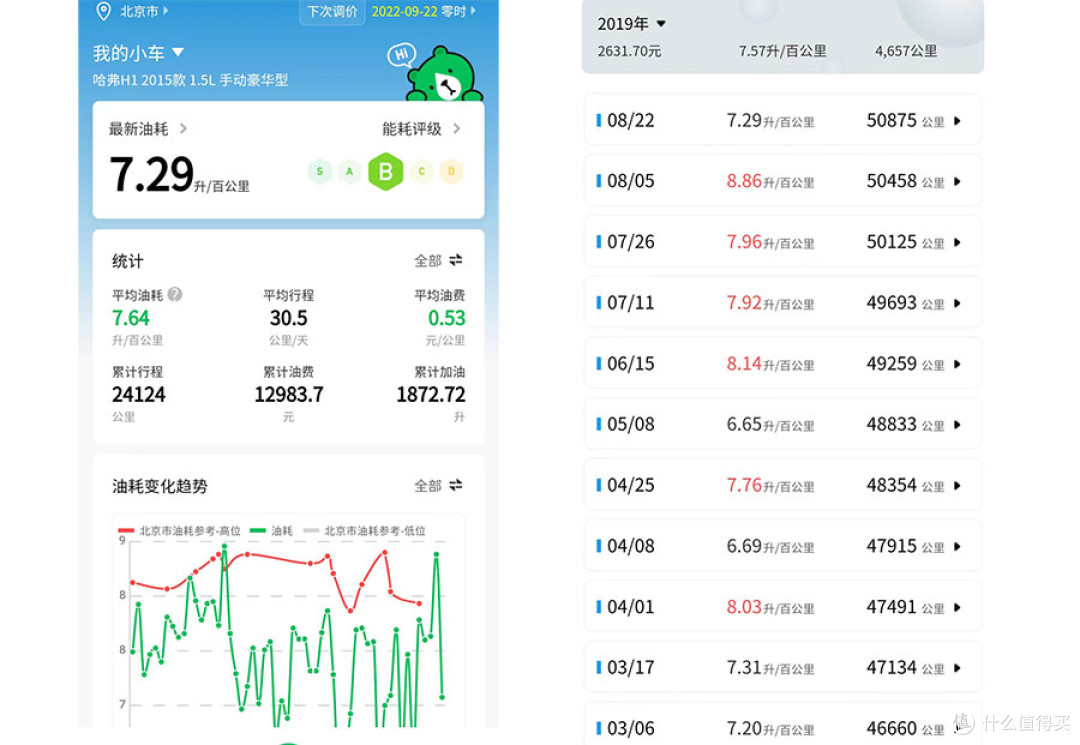1080x745 pixels.
Task: Select the 12983.7 累计油费 value
Action: (289, 395)
